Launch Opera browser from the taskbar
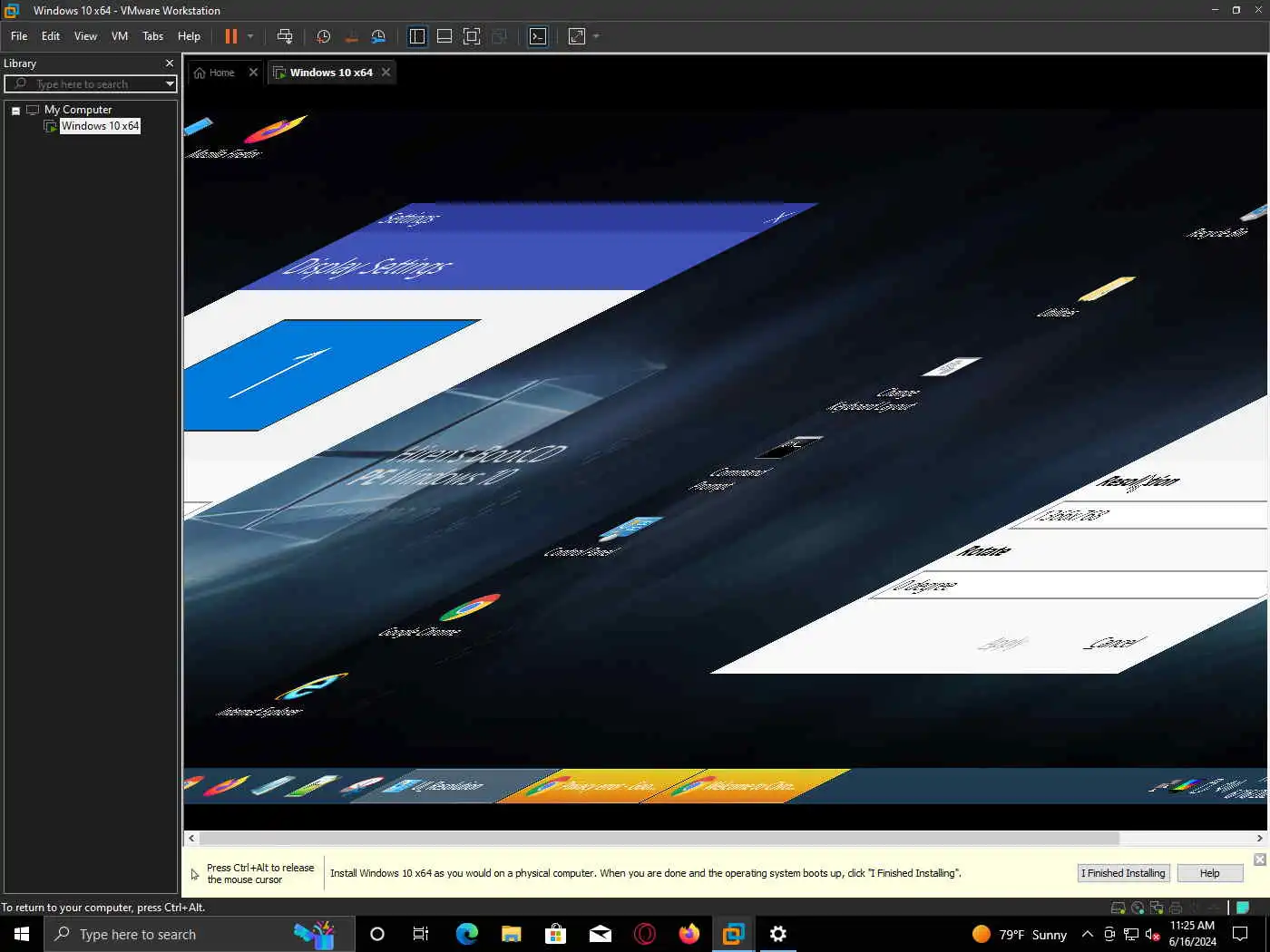The height and width of the screenshot is (952, 1270). coord(644,934)
